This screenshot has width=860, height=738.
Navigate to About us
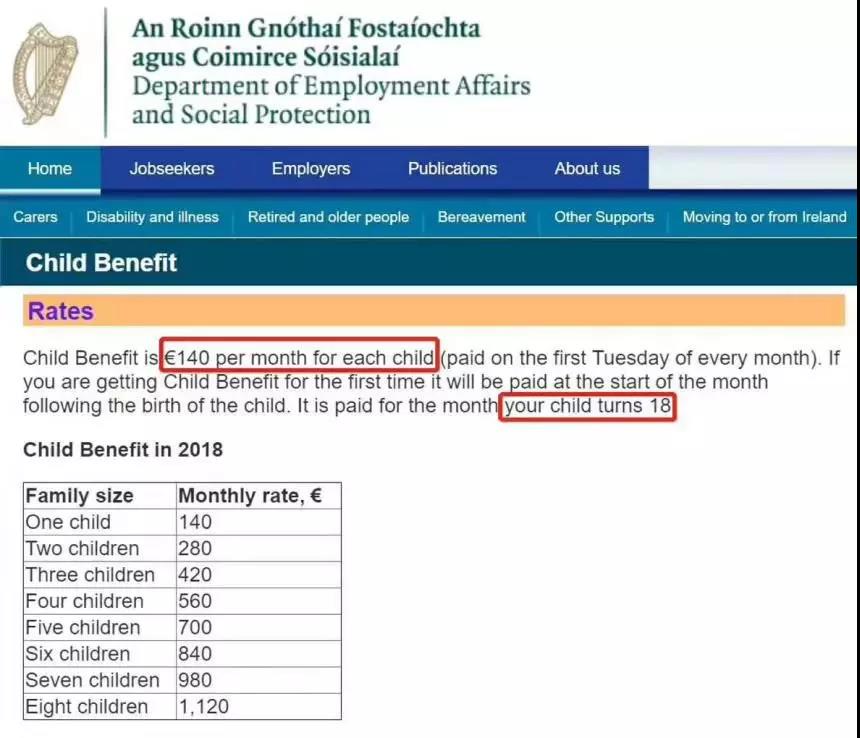point(587,169)
